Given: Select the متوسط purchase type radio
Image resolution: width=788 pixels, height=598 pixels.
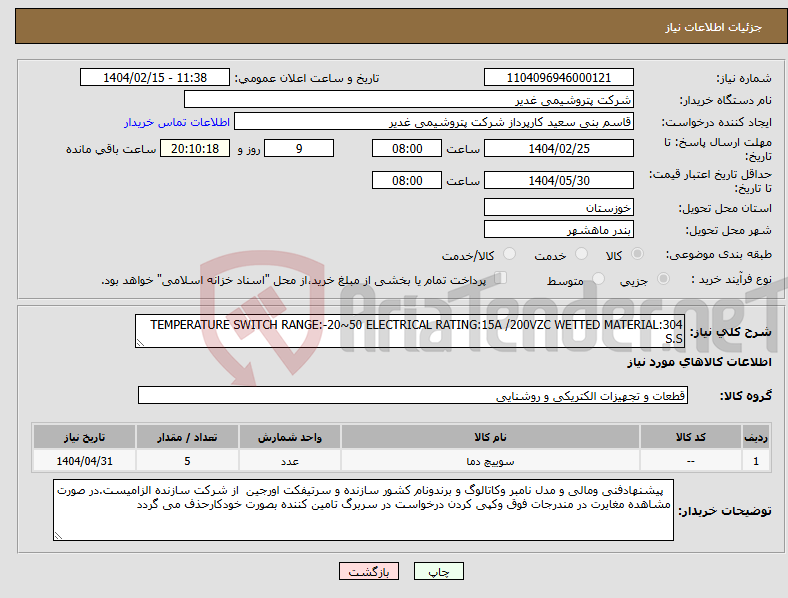Looking at the screenshot, I should point(599,278).
